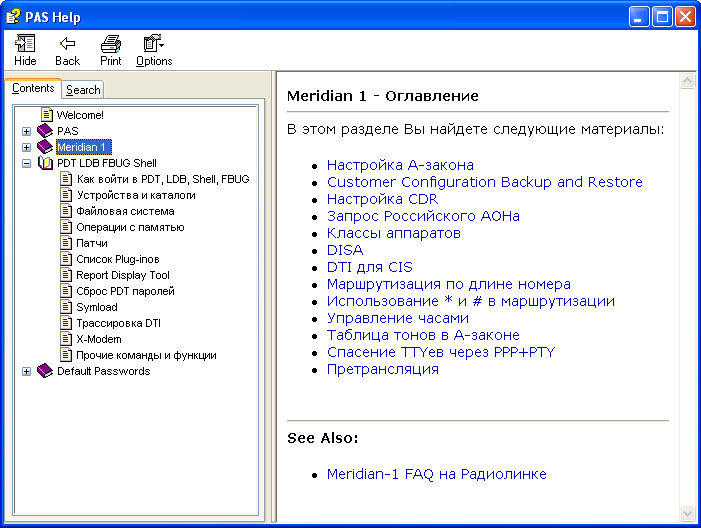Select PDT LDB FBUG Shell tree label
This screenshot has height=528, width=701.
(x=107, y=163)
